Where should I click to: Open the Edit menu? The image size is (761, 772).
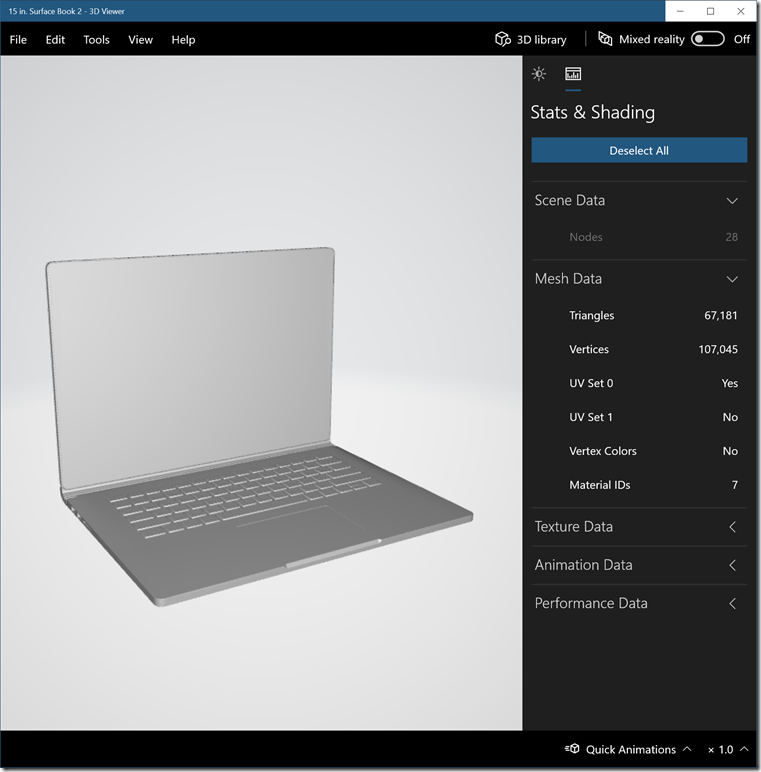[x=55, y=40]
